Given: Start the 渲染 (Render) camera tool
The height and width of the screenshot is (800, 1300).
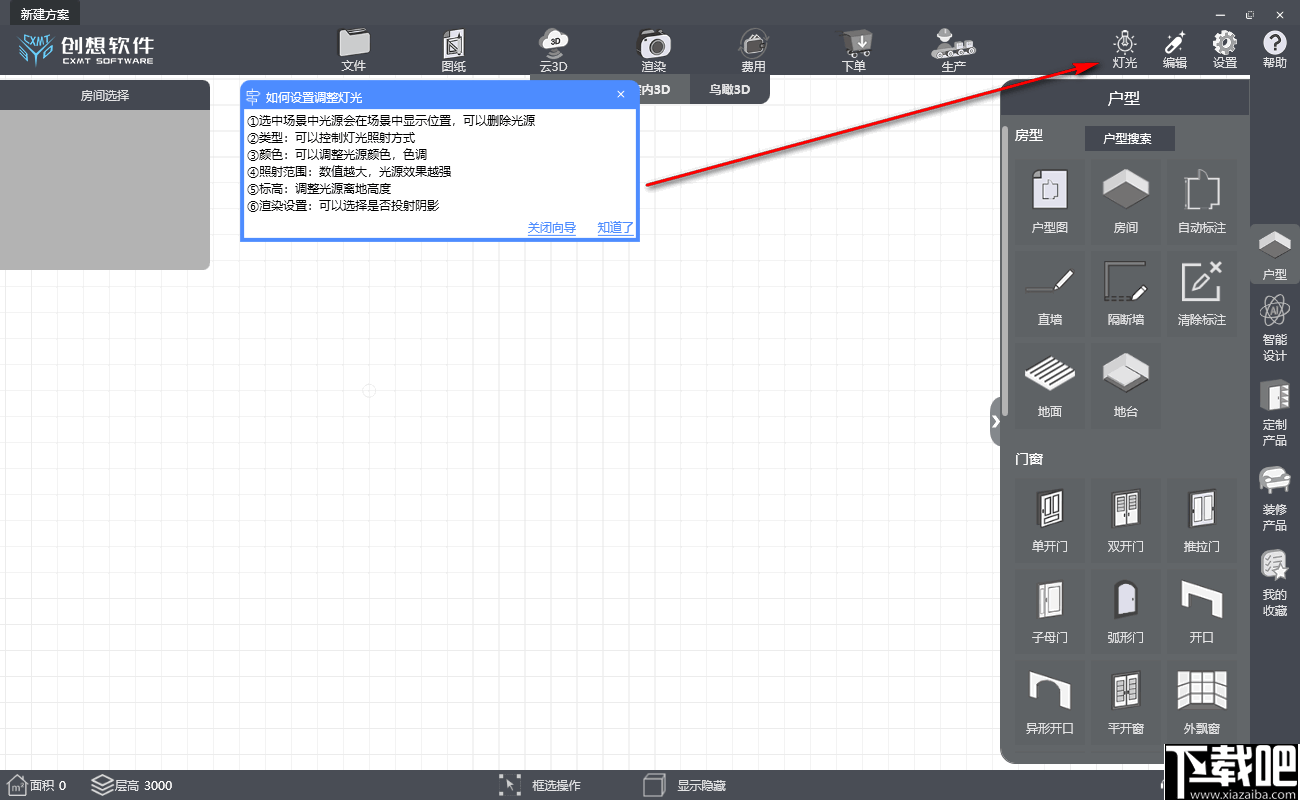Looking at the screenshot, I should (x=654, y=50).
